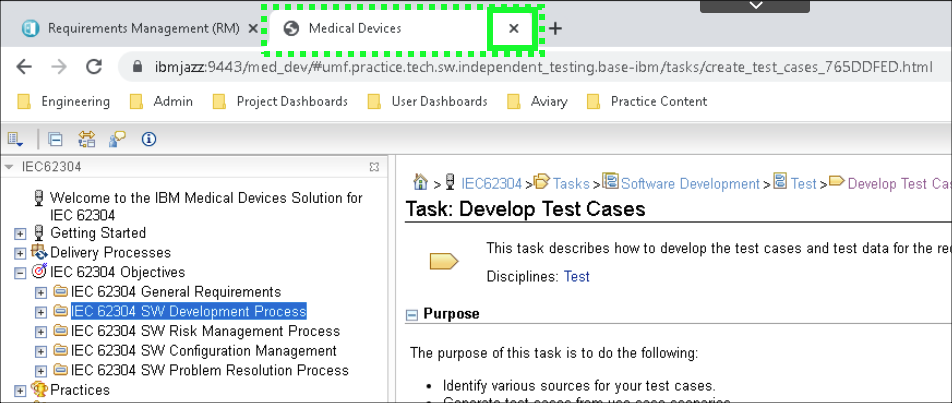Select IEC 62304 SW Risk Management Process
This screenshot has width=952, height=403.
pos(205,331)
